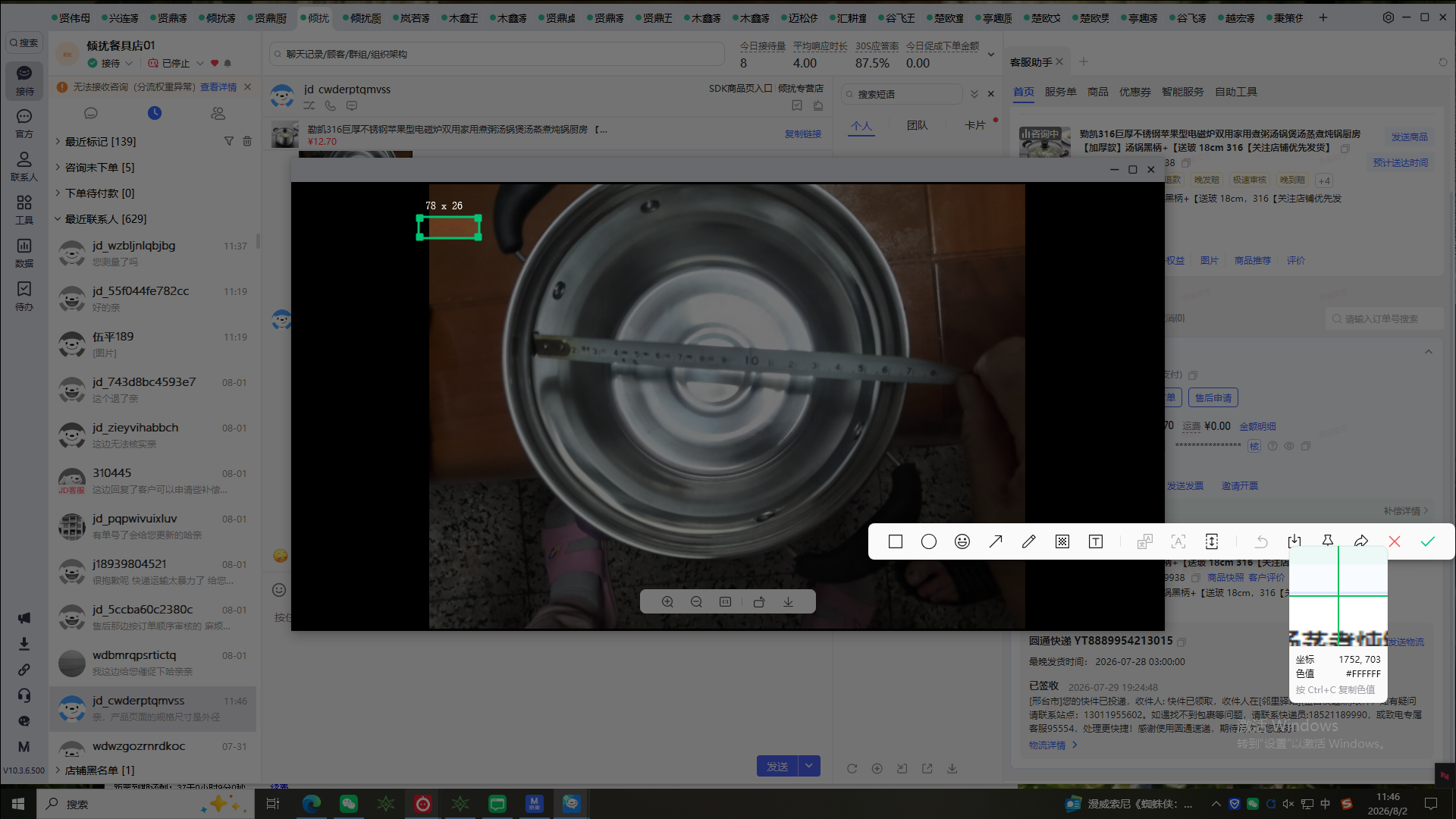Click the 发送 button
The height and width of the screenshot is (819, 1456).
[x=777, y=766]
